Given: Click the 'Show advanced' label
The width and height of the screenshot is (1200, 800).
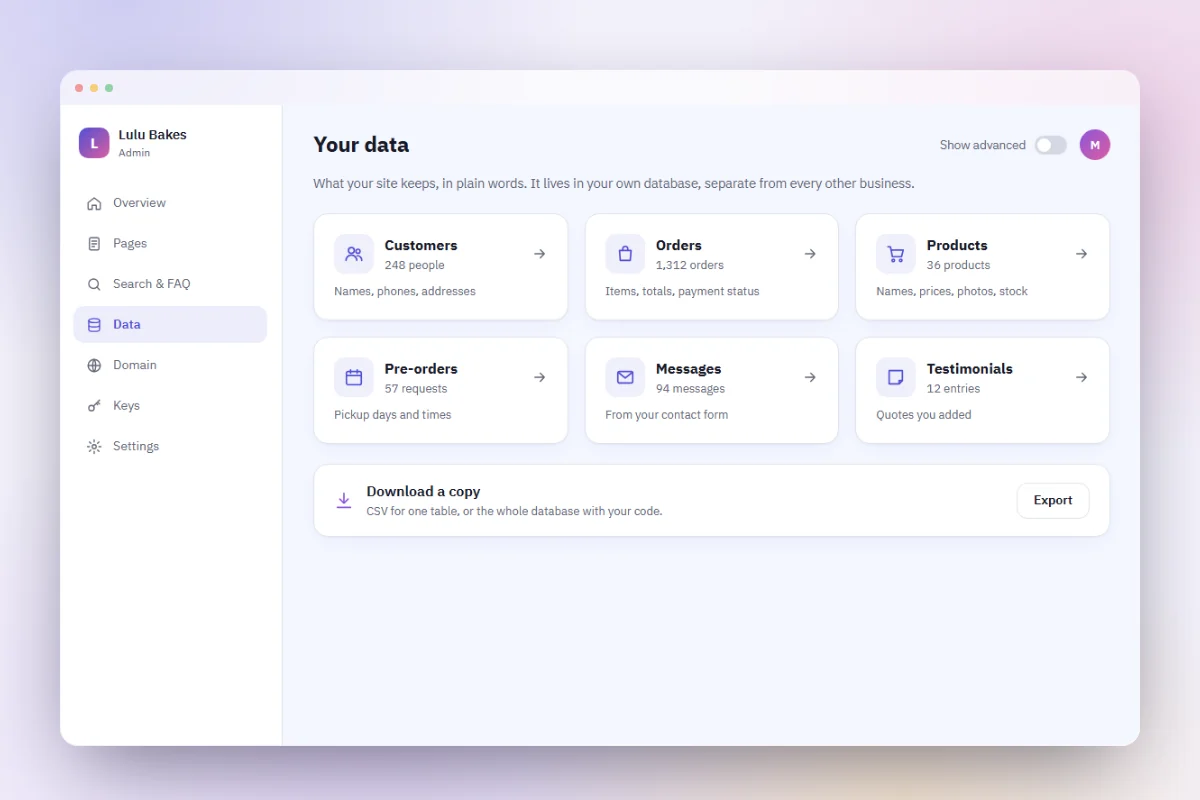Looking at the screenshot, I should tap(983, 145).
